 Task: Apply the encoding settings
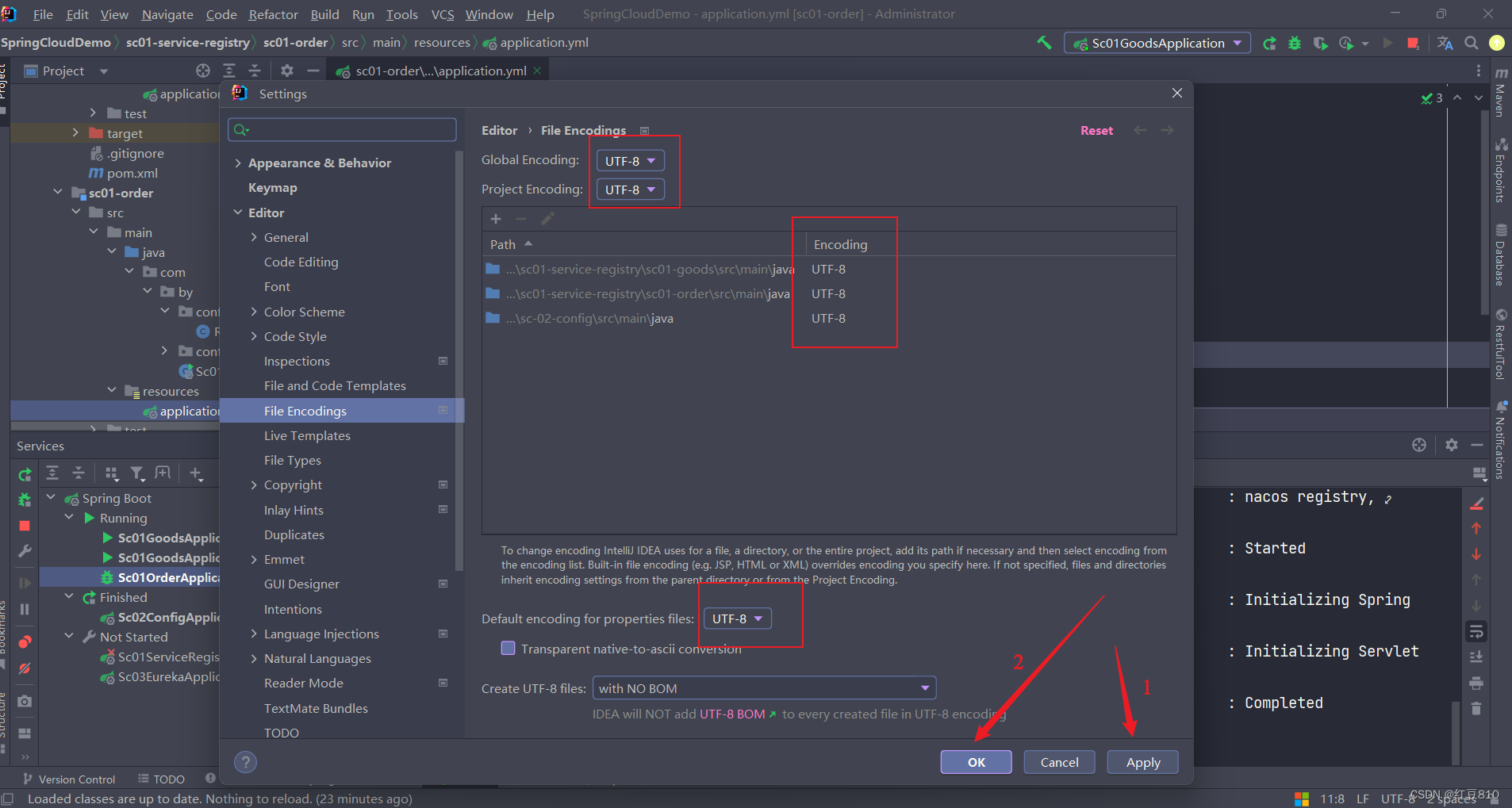(1142, 761)
